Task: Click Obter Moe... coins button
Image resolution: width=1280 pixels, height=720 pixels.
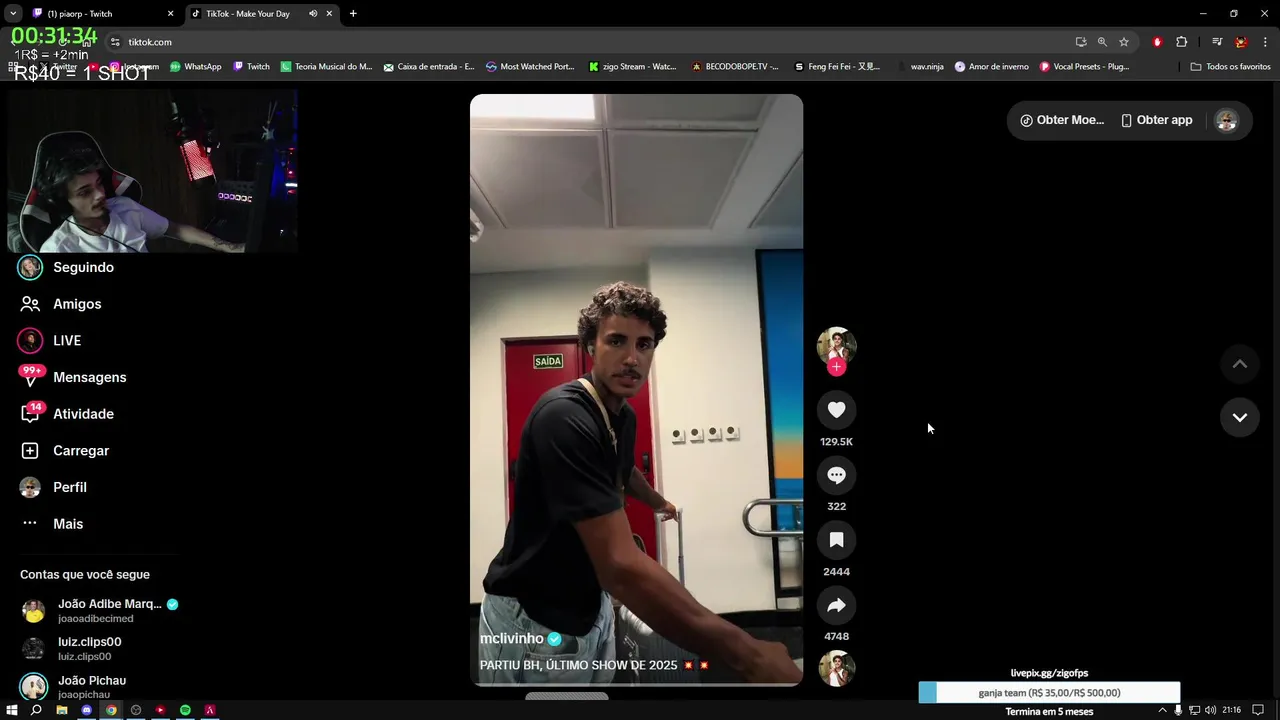Action: [x=1062, y=120]
